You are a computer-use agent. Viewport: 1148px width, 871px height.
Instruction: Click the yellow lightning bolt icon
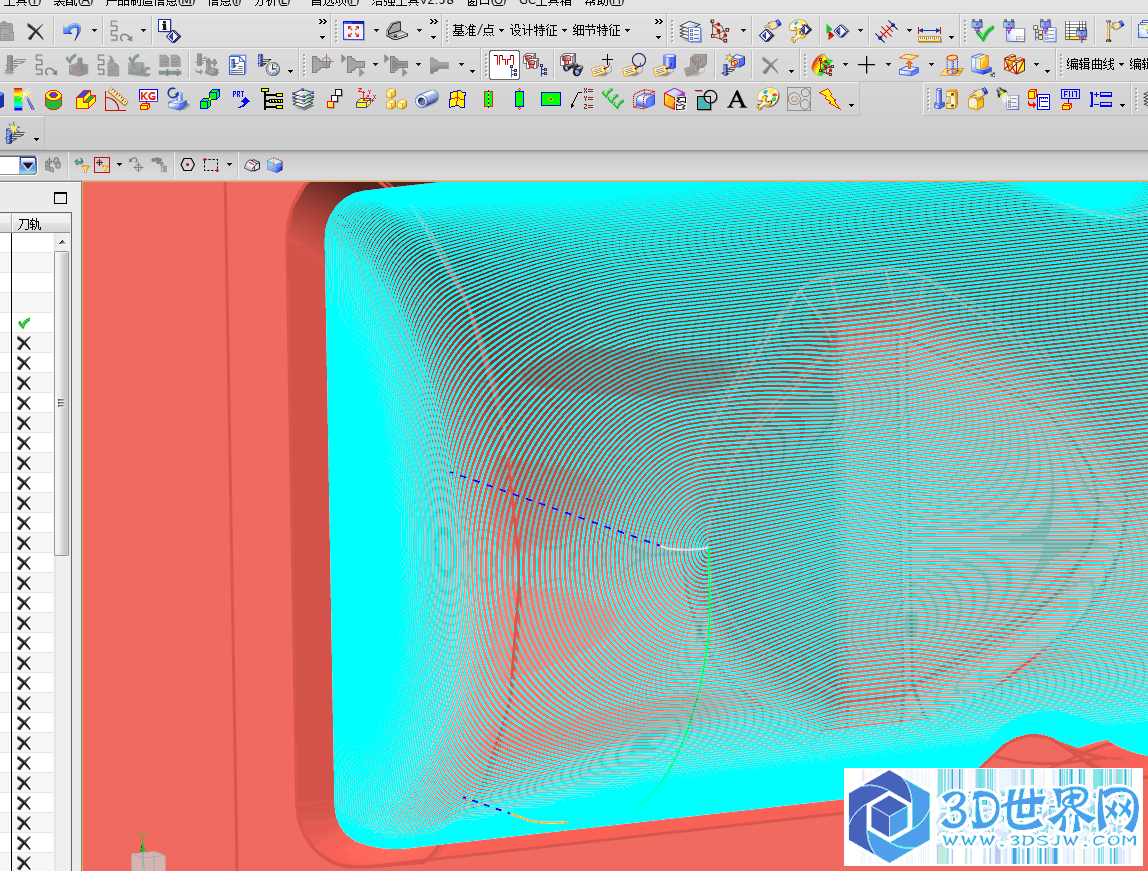click(830, 99)
